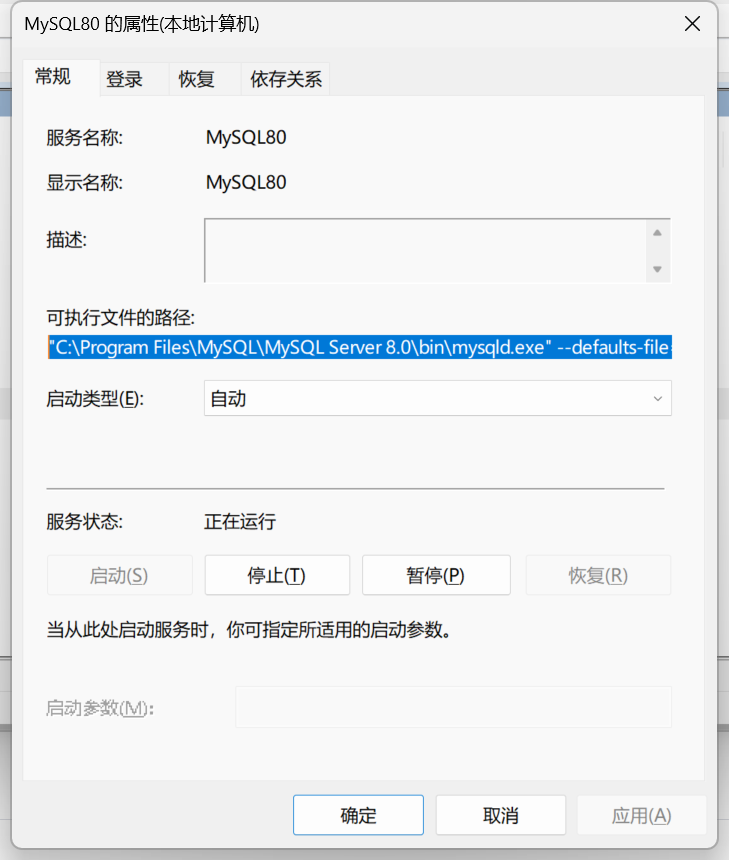Open the 登录 tab
The width and height of the screenshot is (729, 860).
[125, 80]
